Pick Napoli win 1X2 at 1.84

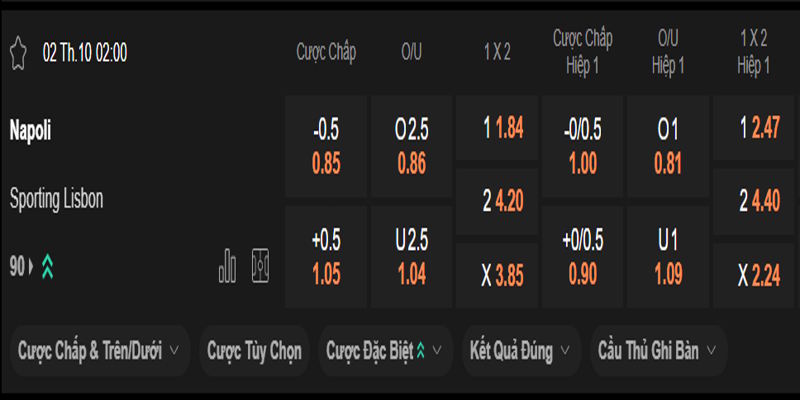(x=497, y=129)
